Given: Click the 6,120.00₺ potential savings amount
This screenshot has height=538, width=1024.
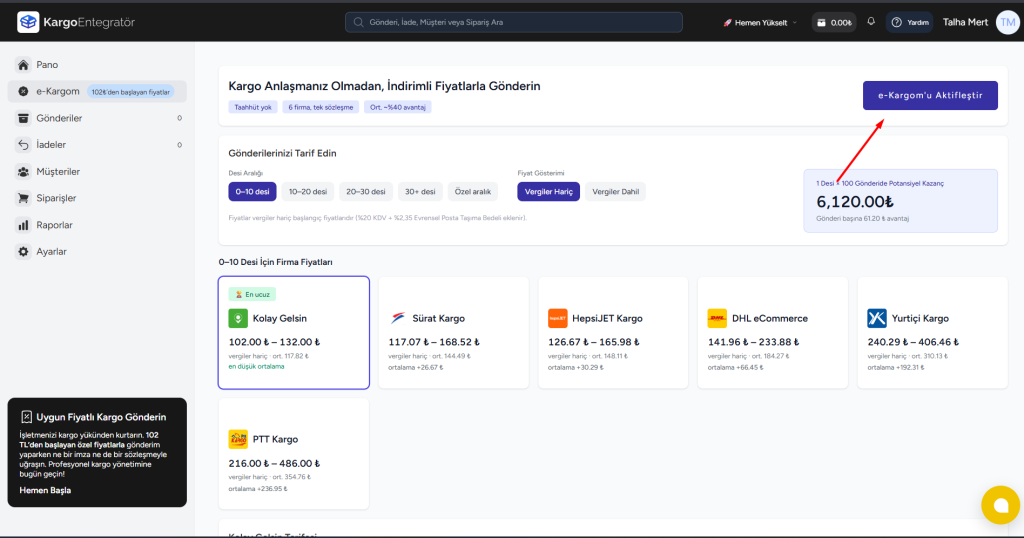Looking at the screenshot, I should tap(855, 202).
